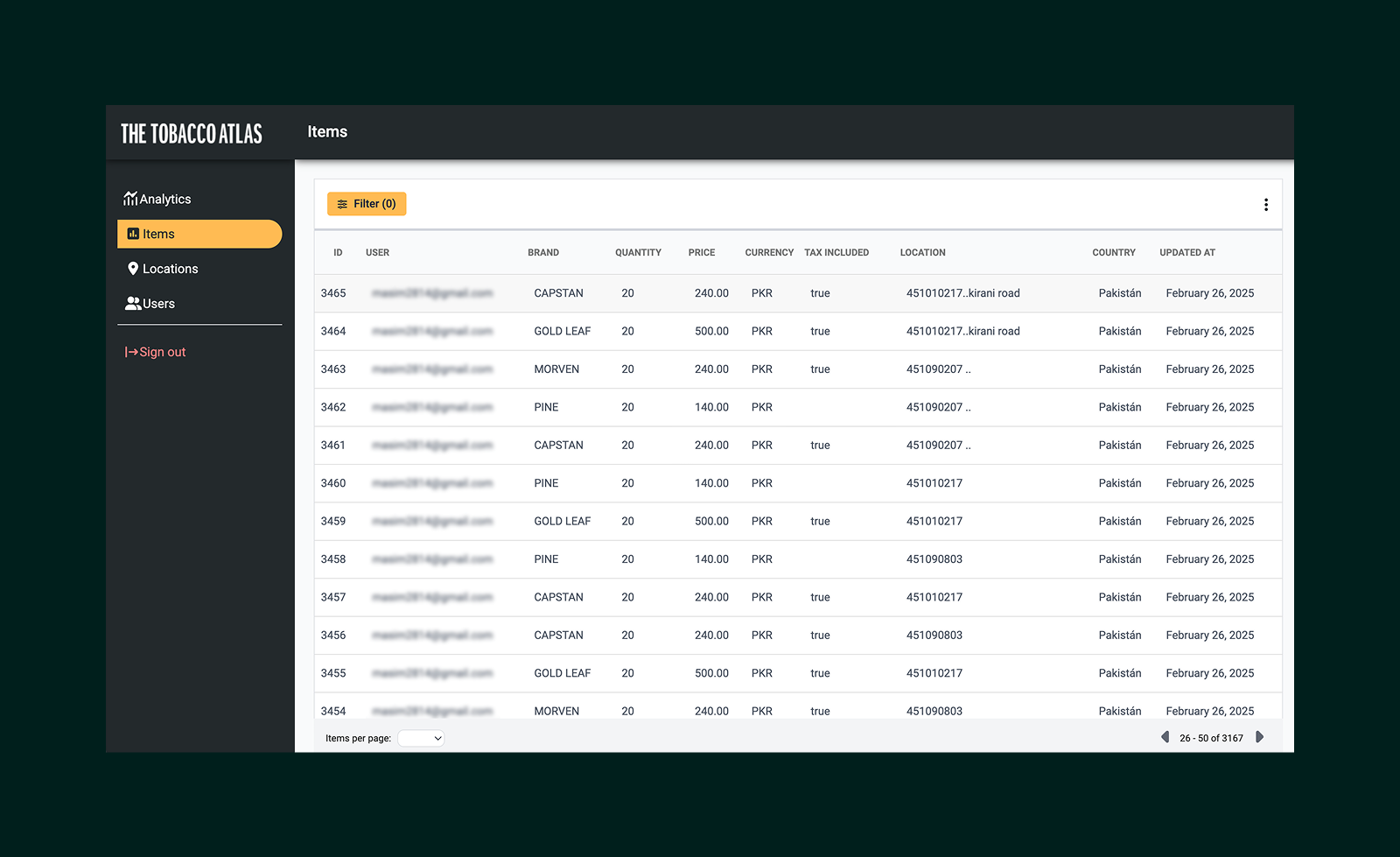Click the Locations map pin icon
1400x857 pixels.
click(x=133, y=269)
